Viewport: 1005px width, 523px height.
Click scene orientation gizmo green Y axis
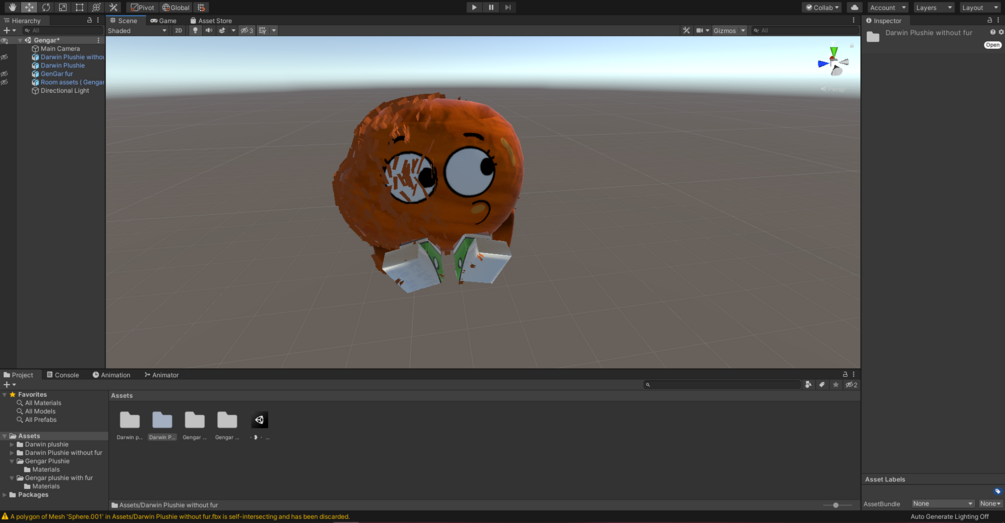833,51
